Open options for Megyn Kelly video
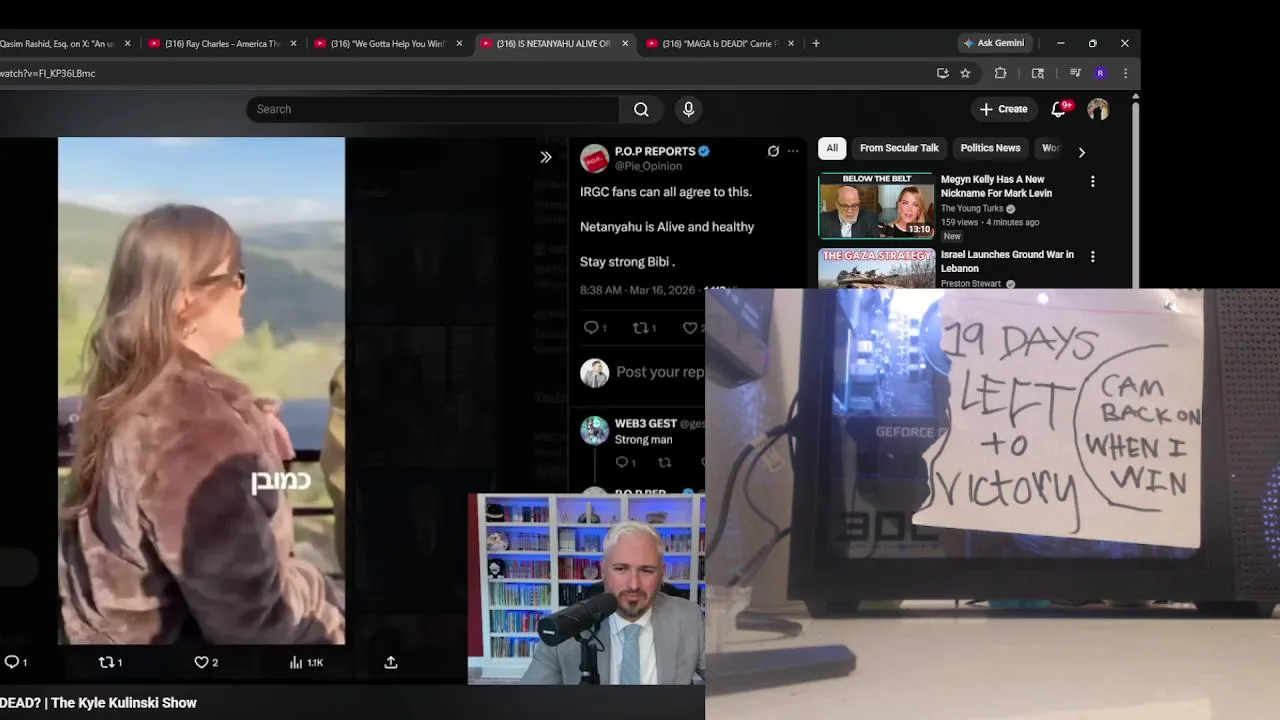 (x=1092, y=181)
